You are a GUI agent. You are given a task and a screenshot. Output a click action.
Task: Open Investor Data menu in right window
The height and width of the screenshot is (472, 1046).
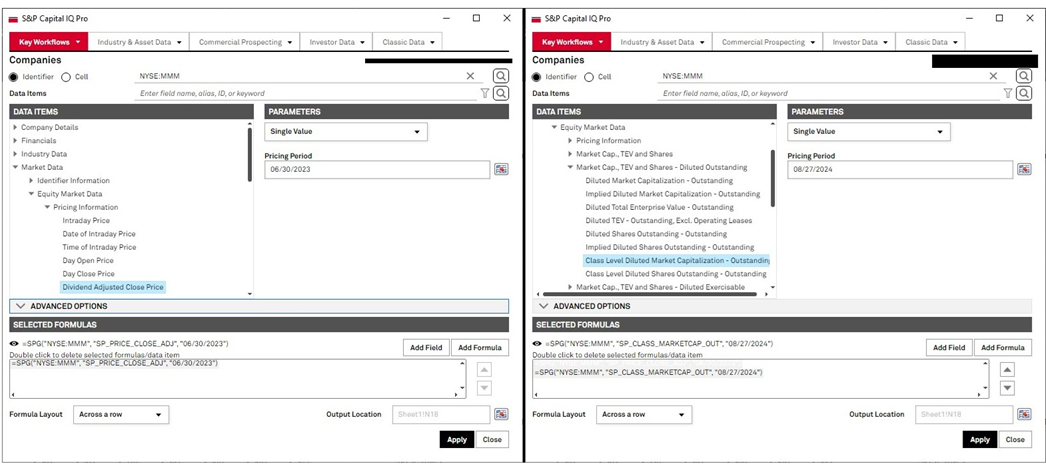point(859,42)
